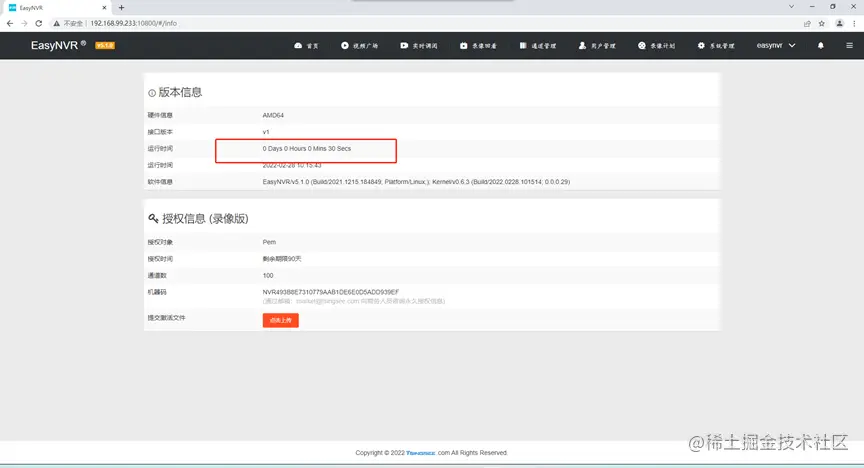Open the hamburger menu icon
This screenshot has height=468, width=864.
[849, 46]
